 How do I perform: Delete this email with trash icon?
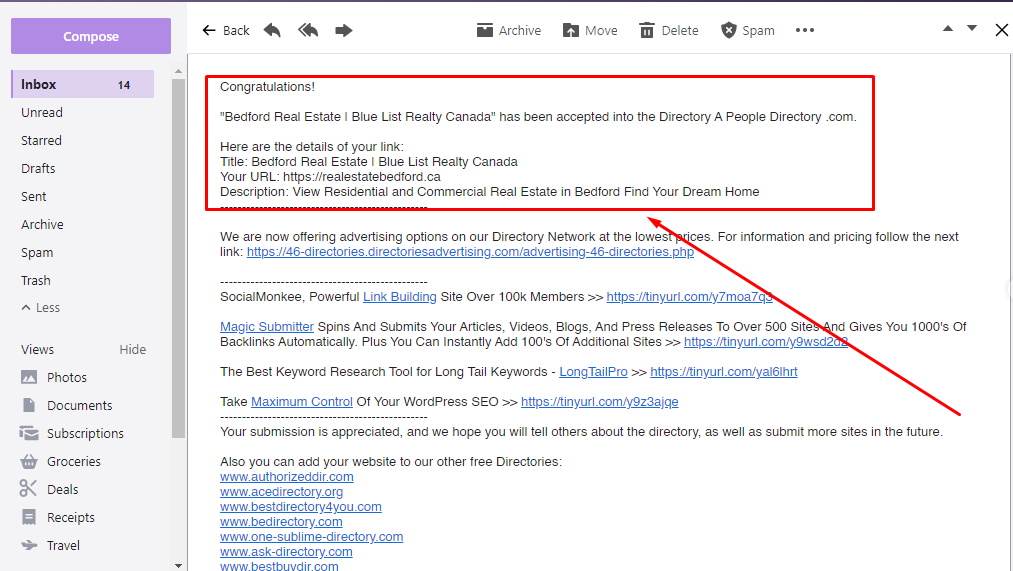pos(669,30)
